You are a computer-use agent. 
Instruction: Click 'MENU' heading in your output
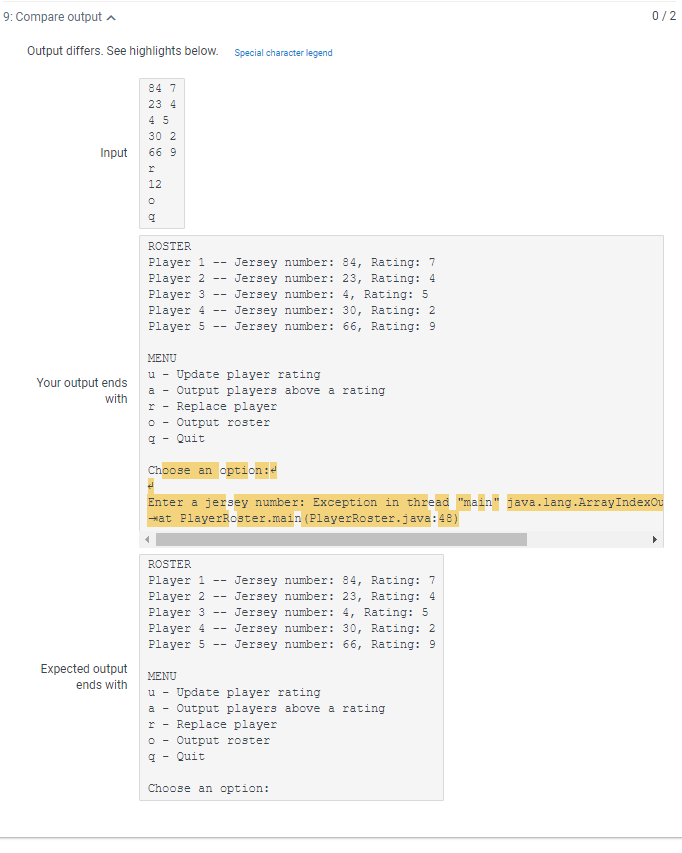(162, 358)
